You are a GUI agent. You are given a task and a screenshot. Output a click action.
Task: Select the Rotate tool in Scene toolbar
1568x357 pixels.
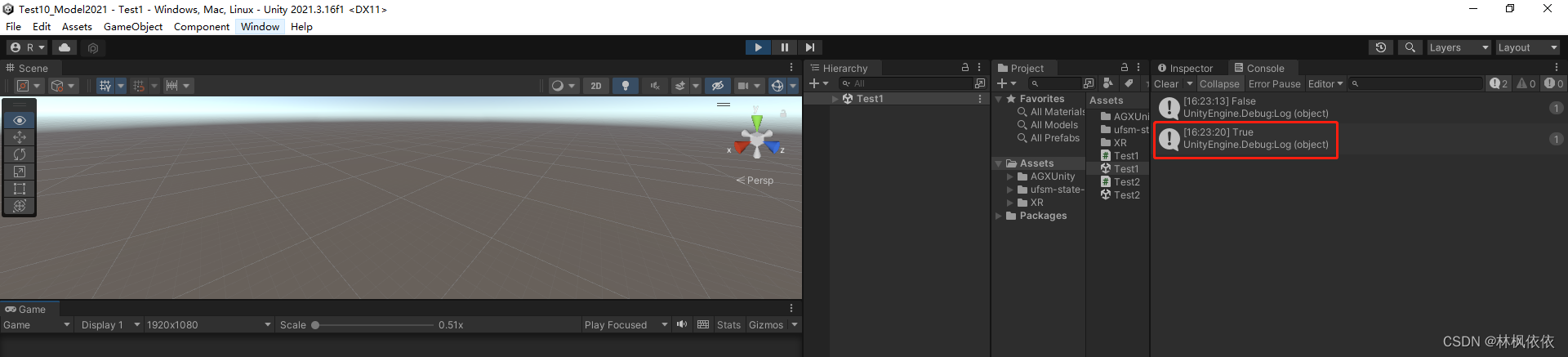coord(20,154)
